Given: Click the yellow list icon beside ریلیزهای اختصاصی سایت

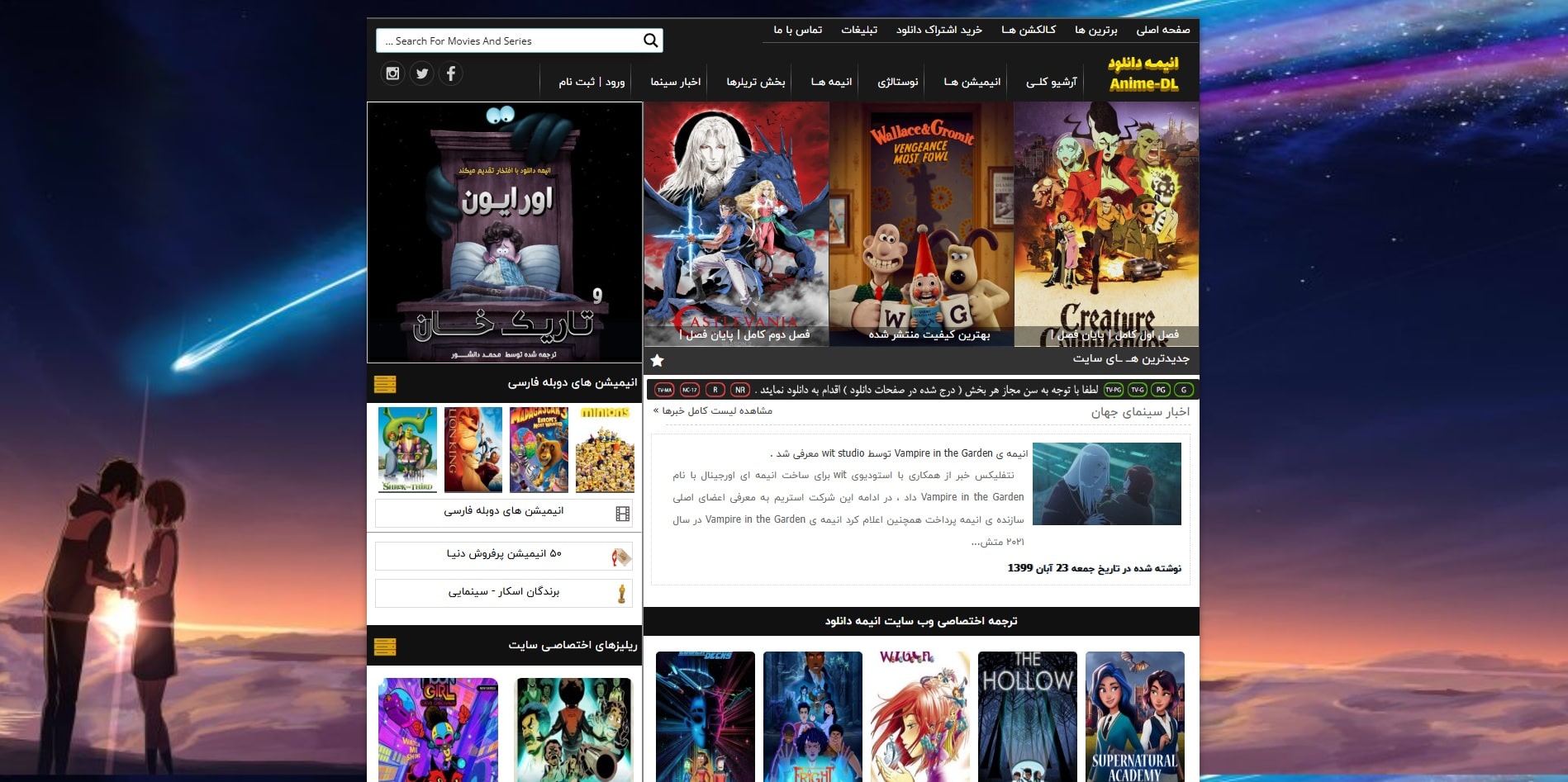Looking at the screenshot, I should pos(385,647).
